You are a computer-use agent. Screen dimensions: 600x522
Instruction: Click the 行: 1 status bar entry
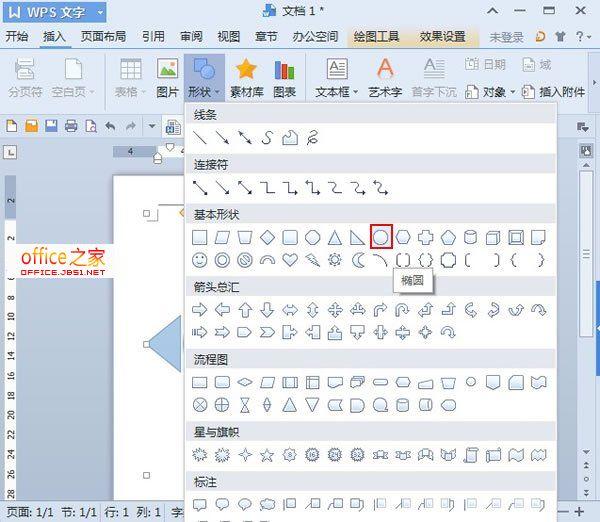(x=116, y=512)
